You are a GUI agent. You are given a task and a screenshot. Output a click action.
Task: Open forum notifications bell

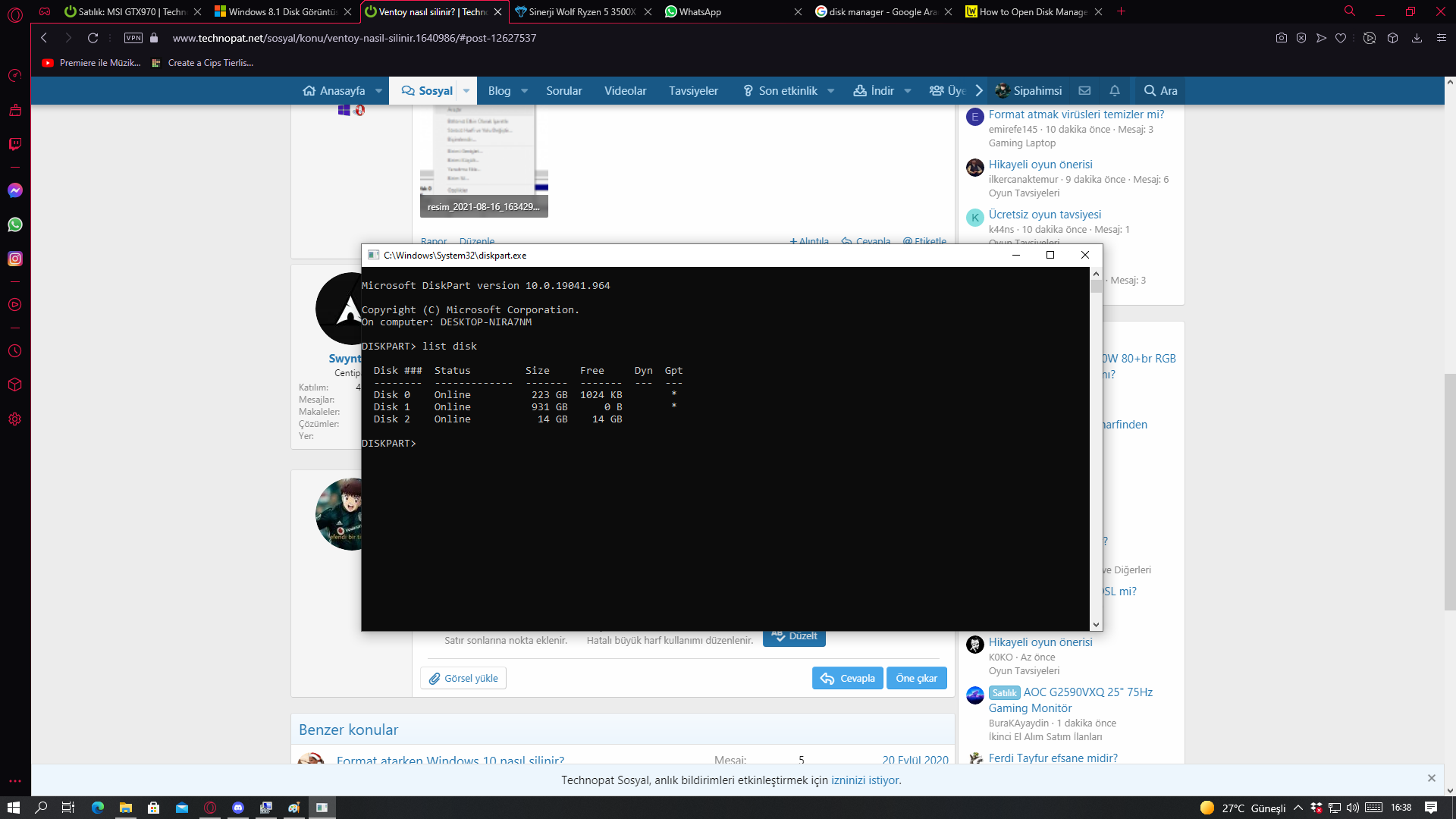tap(1114, 90)
